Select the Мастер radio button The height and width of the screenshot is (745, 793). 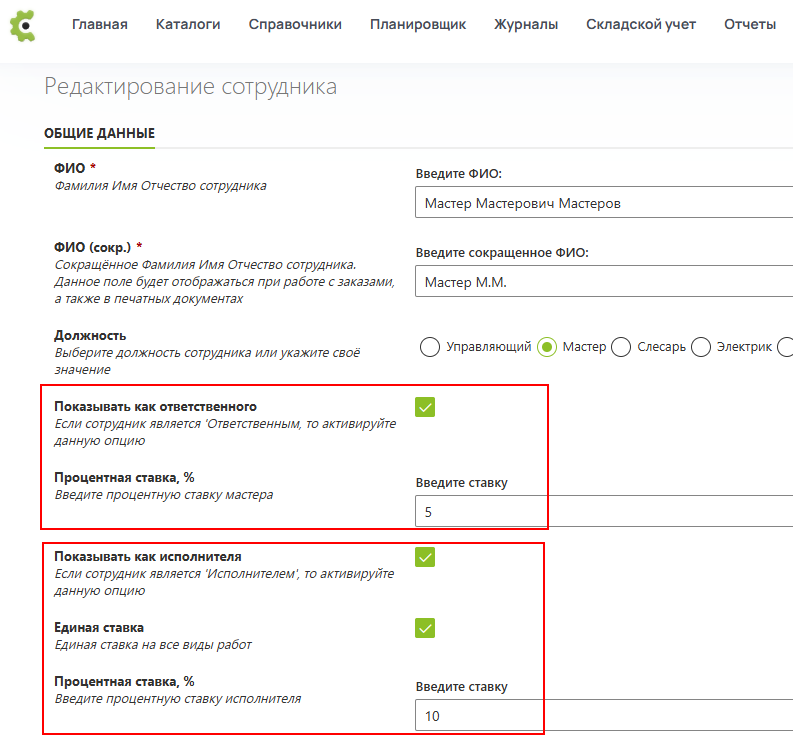(547, 347)
